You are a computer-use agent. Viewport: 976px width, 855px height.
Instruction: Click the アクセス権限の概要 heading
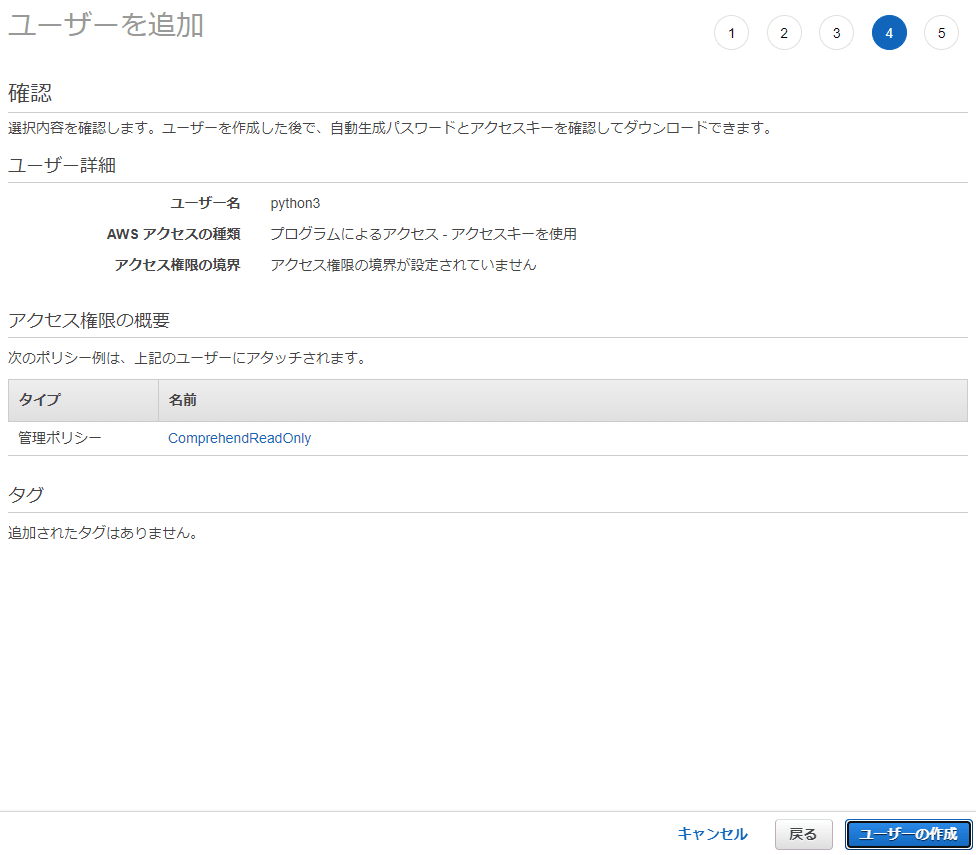(89, 320)
